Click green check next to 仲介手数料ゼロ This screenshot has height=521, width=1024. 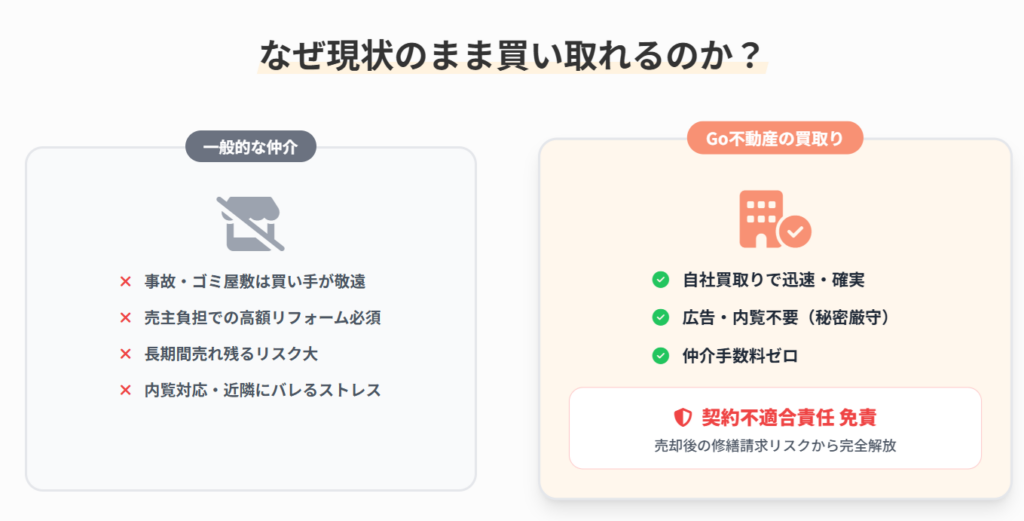(660, 356)
